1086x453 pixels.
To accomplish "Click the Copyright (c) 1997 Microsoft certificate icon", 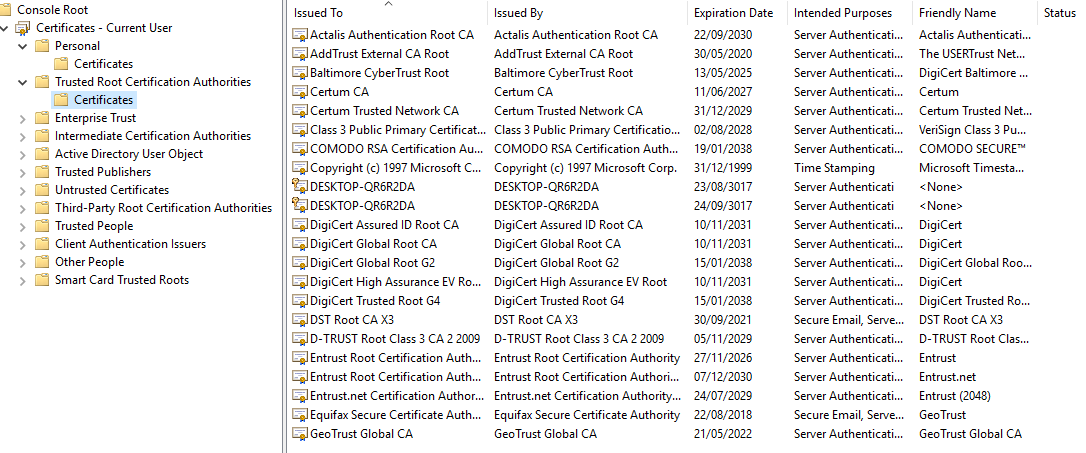I will (x=300, y=168).
